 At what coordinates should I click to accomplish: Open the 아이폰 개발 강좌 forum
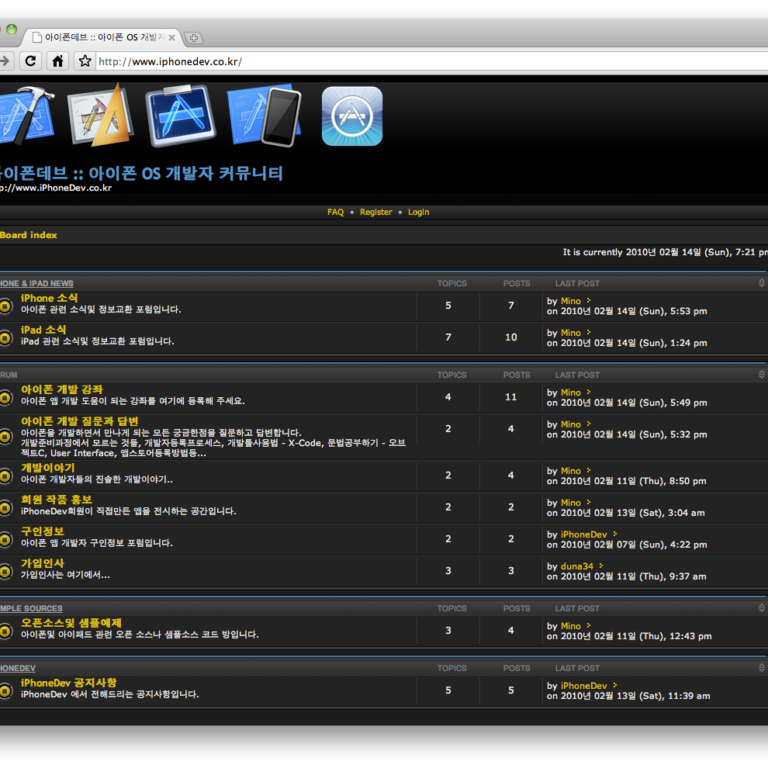62,389
